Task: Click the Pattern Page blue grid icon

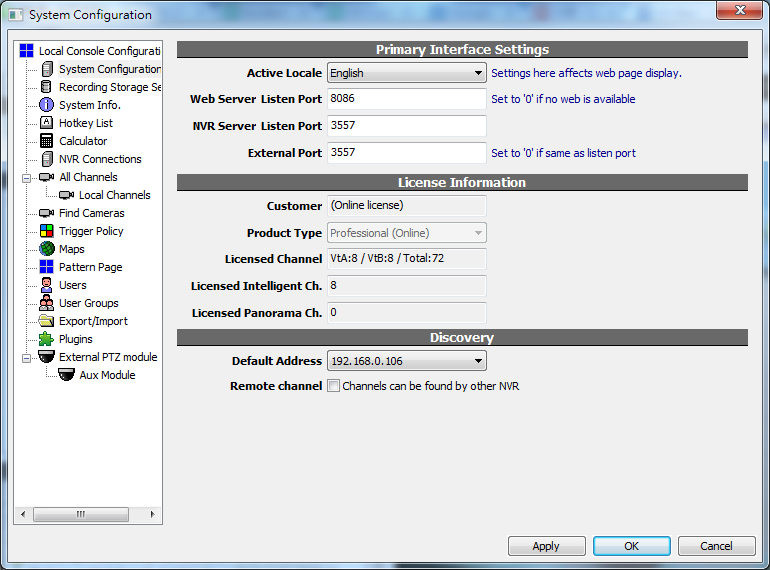Action: [46, 267]
